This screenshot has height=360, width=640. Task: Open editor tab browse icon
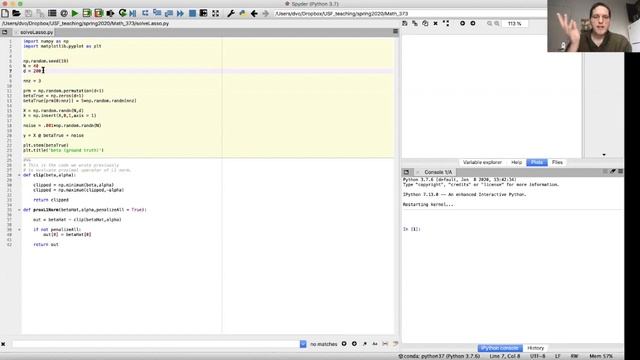pyautogui.click(x=4, y=32)
